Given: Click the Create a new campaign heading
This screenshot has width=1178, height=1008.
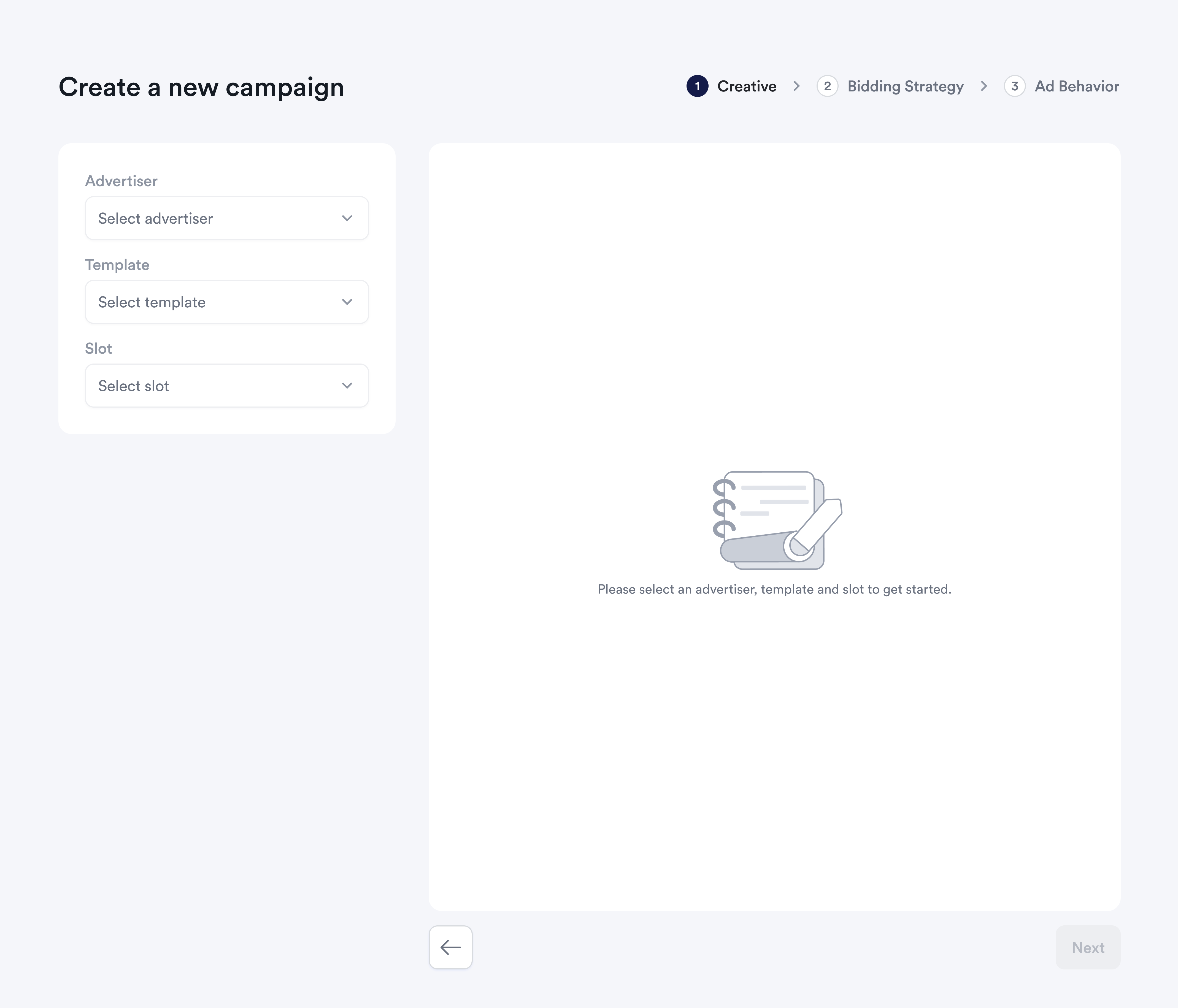Looking at the screenshot, I should pos(201,87).
